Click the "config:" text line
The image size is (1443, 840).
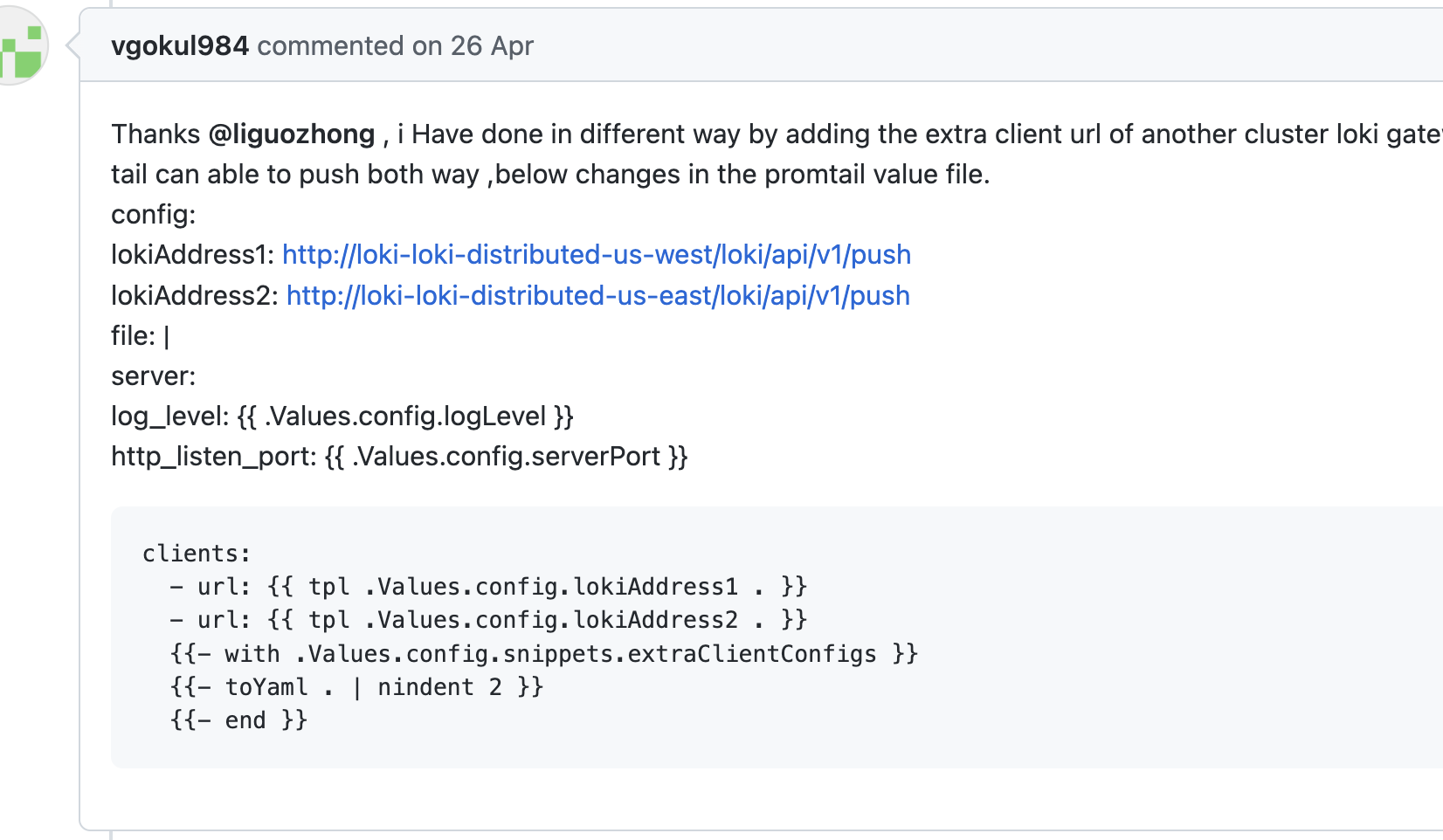click(154, 215)
